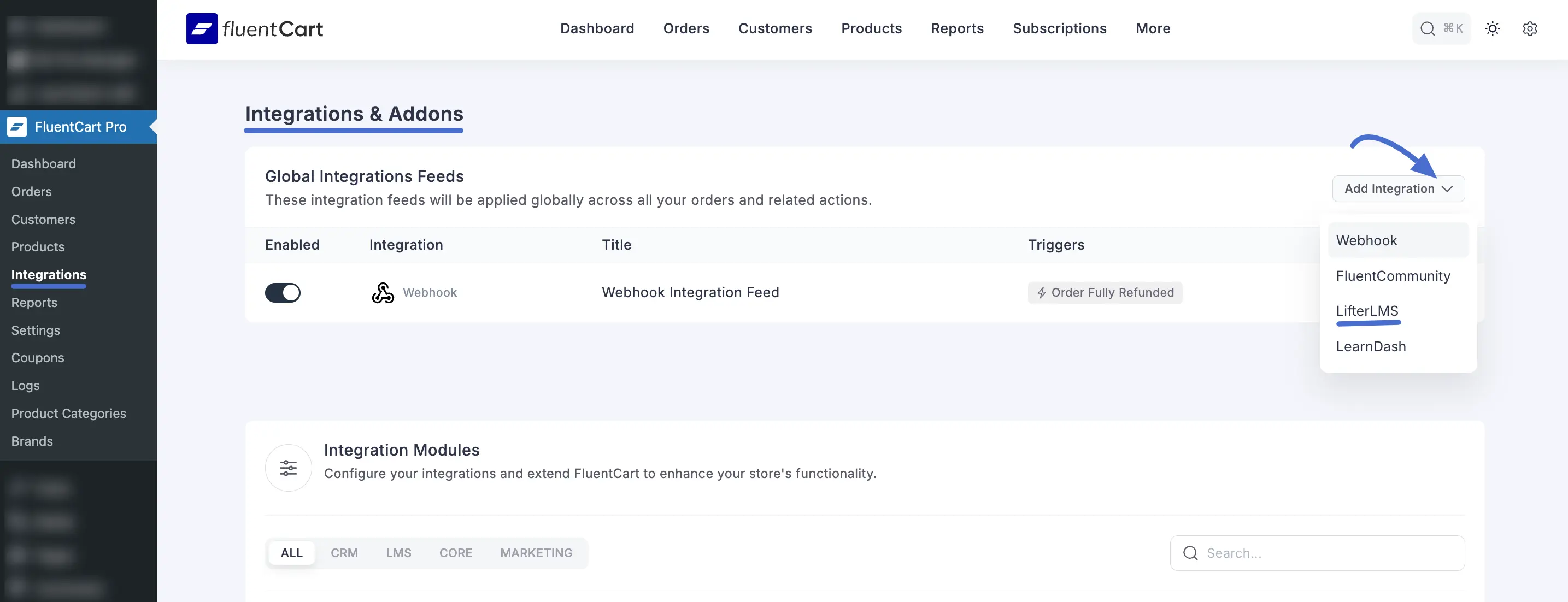Choose LifterLMS from the integration dropdown
Image resolution: width=1568 pixels, height=602 pixels.
(x=1366, y=311)
